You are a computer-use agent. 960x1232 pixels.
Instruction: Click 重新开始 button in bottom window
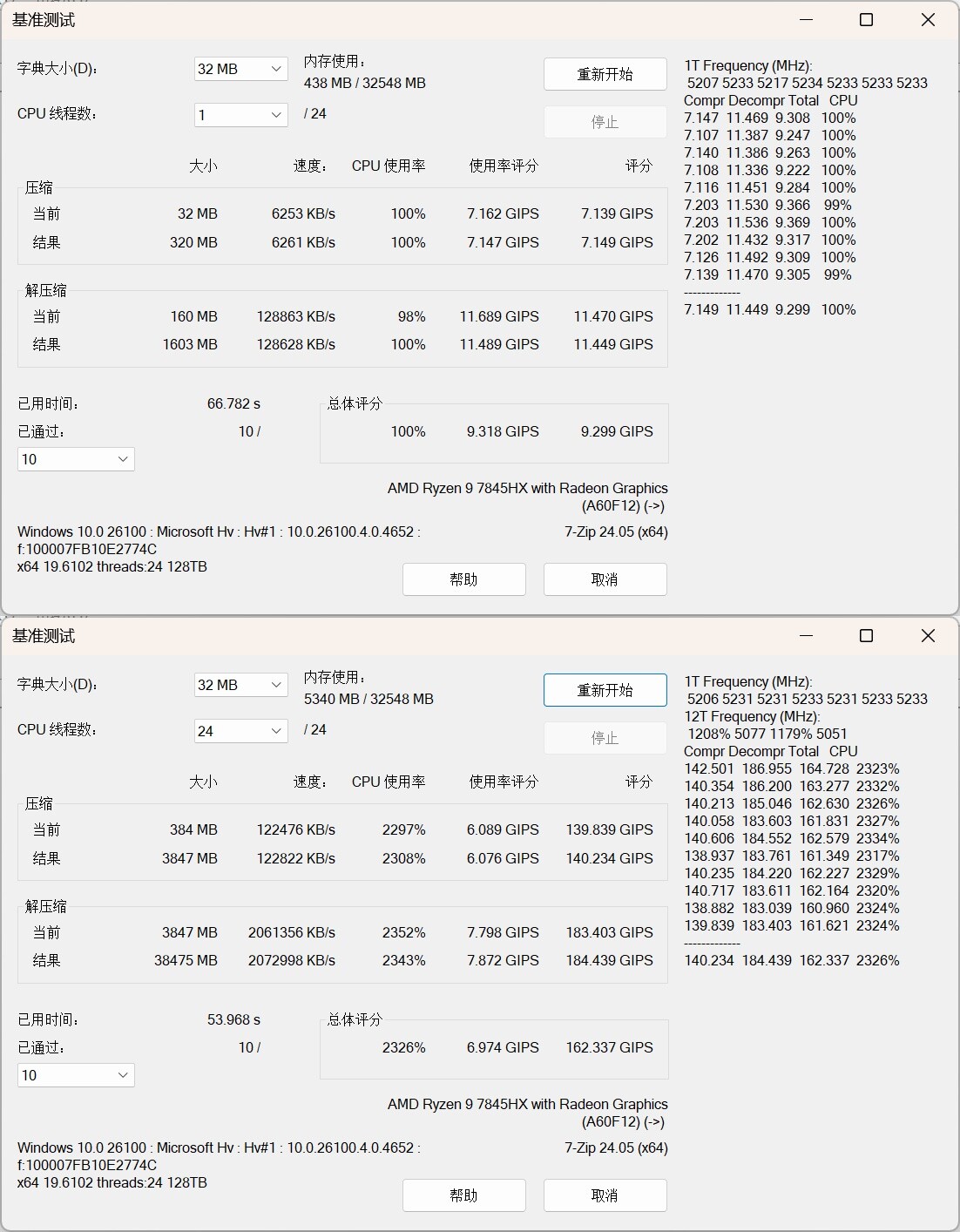click(x=605, y=690)
